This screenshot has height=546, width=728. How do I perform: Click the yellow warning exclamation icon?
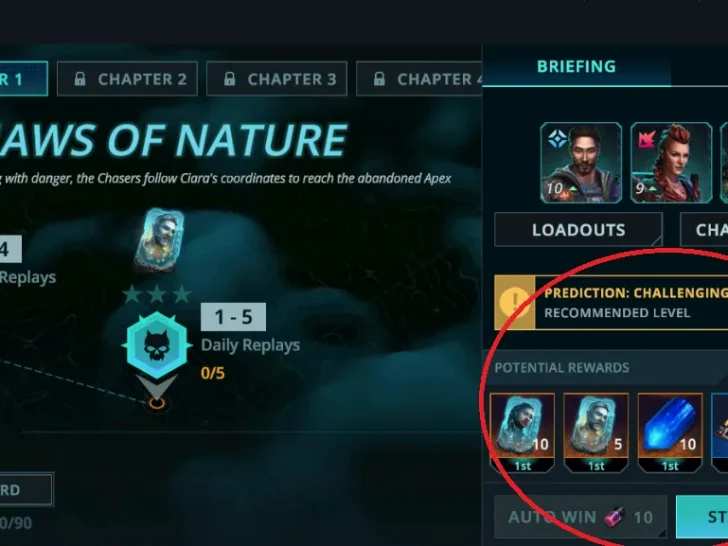click(515, 302)
